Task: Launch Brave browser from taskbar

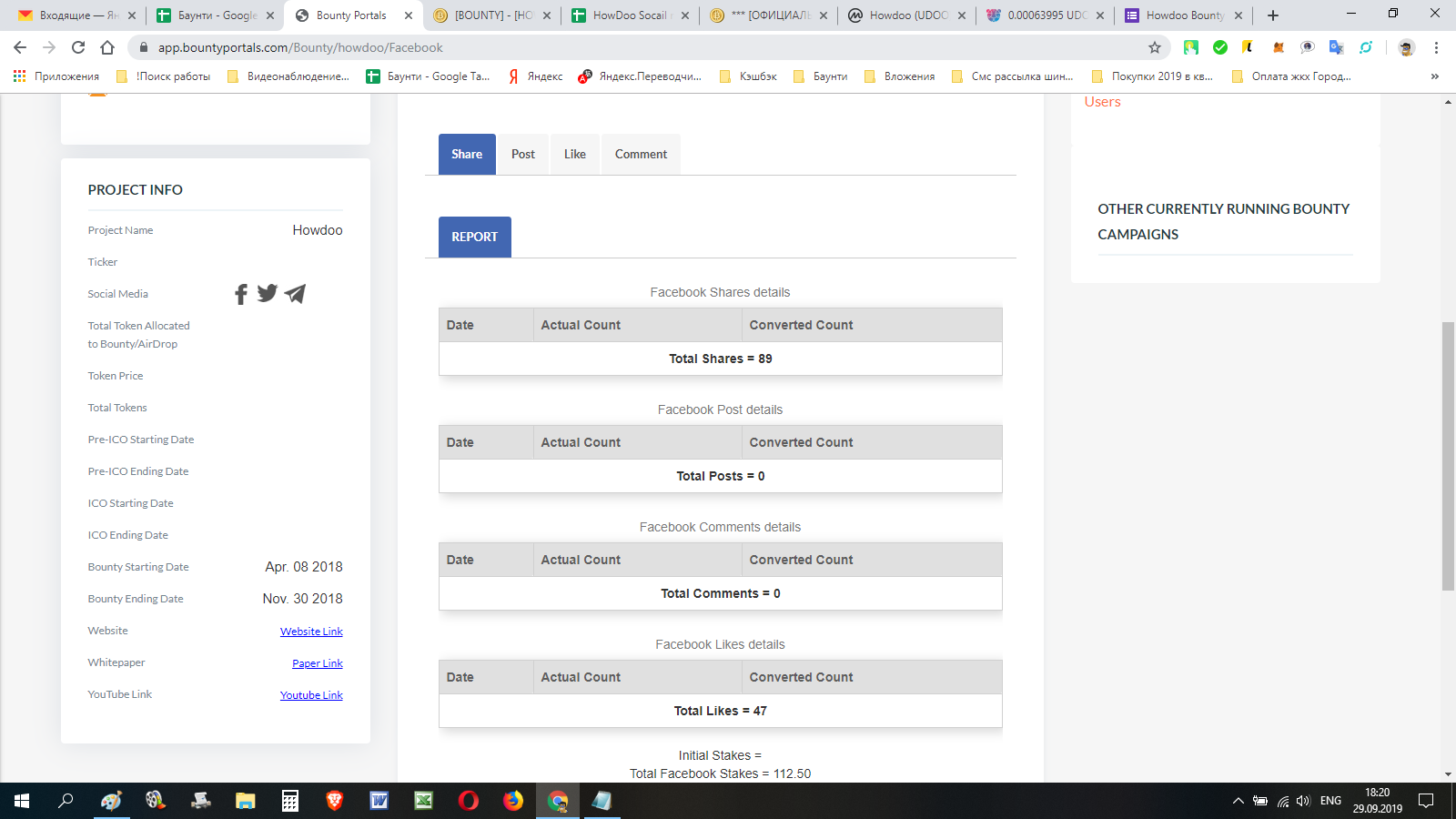Action: tap(334, 801)
